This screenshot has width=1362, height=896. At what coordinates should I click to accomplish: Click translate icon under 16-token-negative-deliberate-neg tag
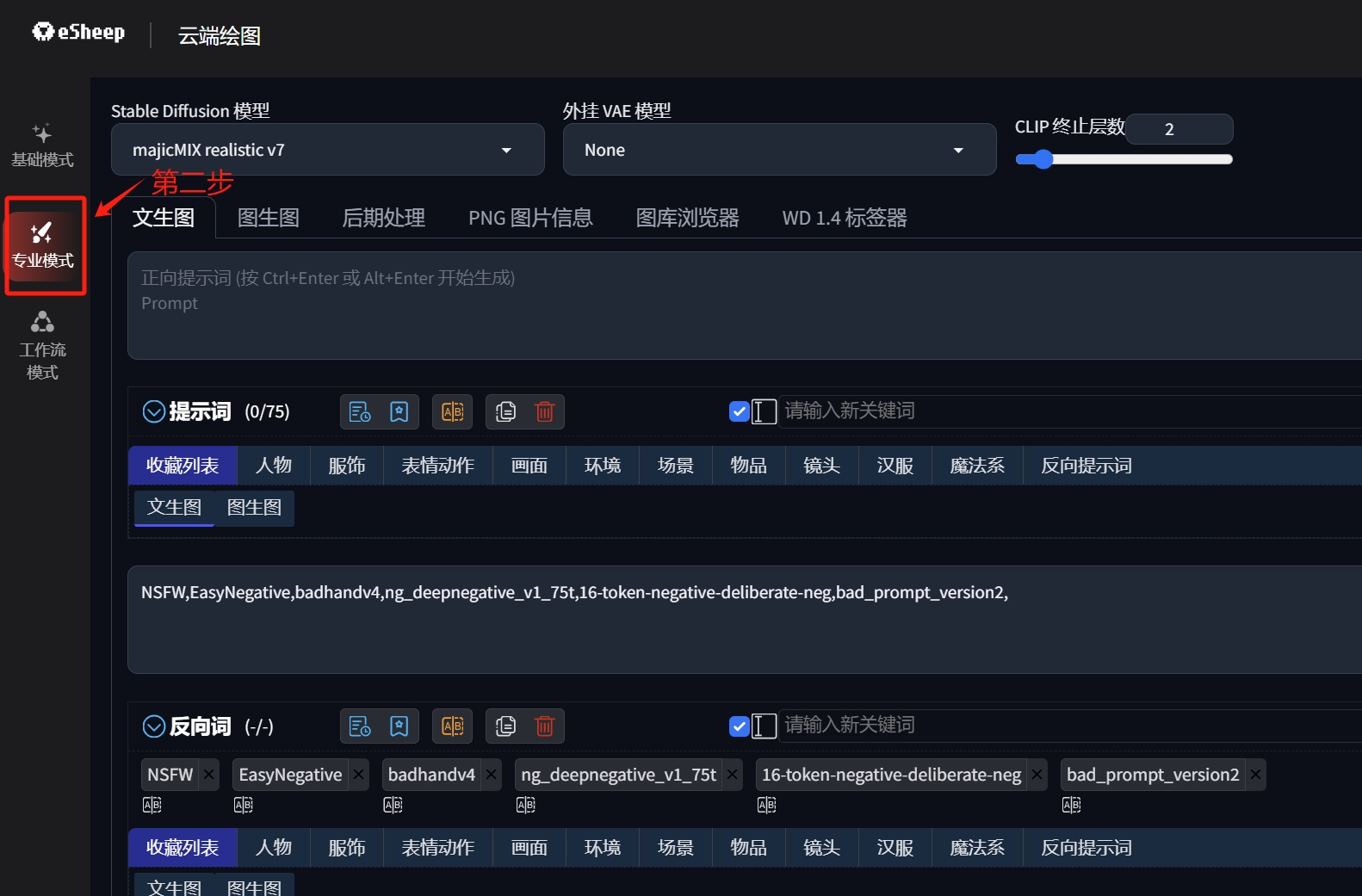point(767,805)
